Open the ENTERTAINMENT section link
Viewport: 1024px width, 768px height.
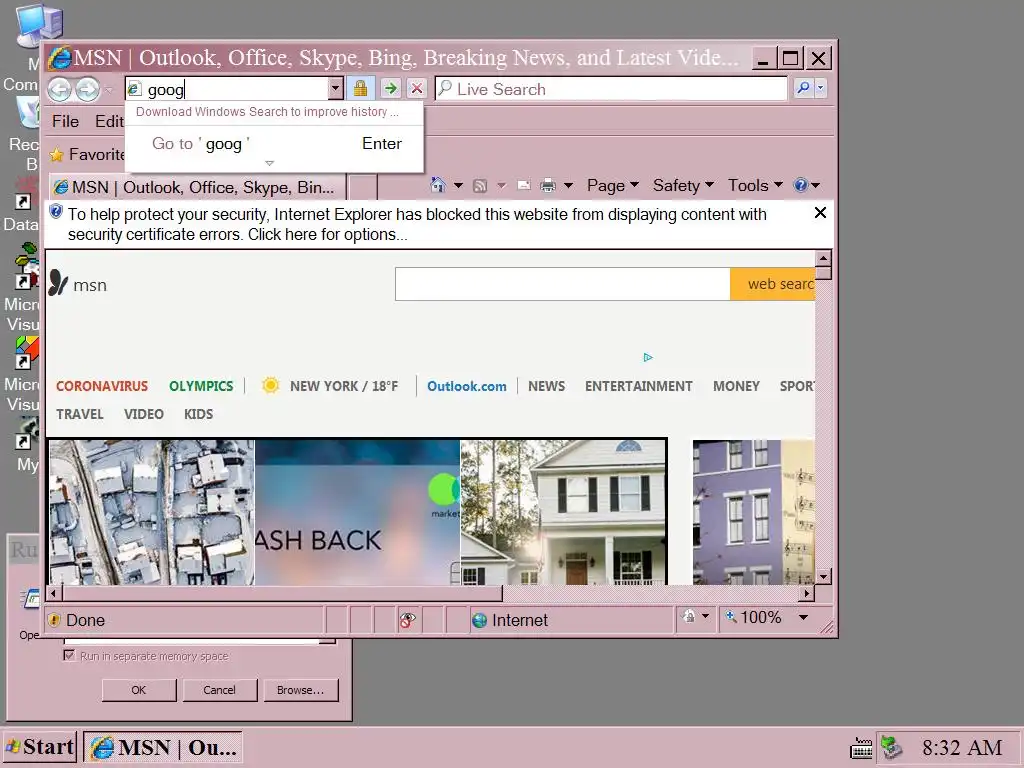[639, 386]
